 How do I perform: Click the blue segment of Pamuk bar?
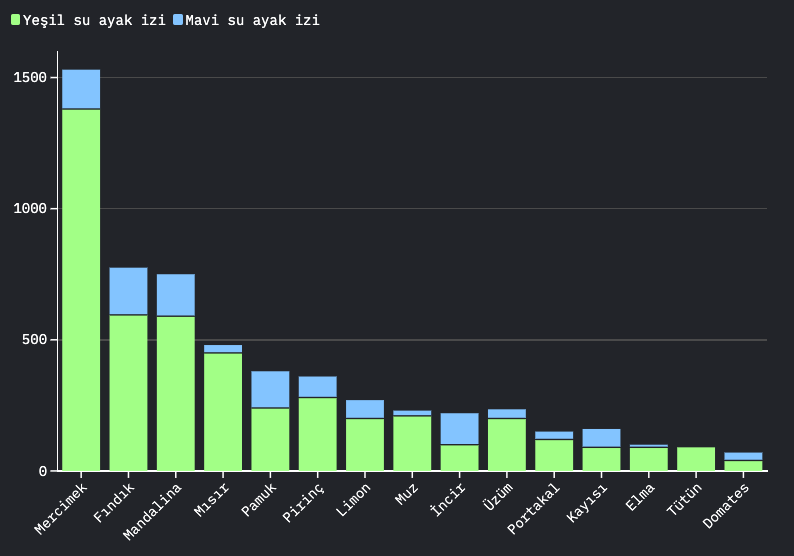click(270, 389)
